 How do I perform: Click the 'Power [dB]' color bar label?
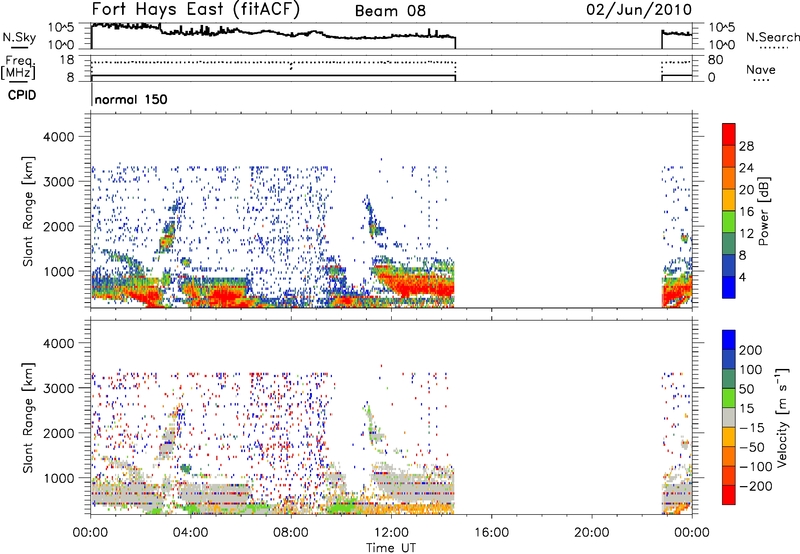tap(763, 211)
